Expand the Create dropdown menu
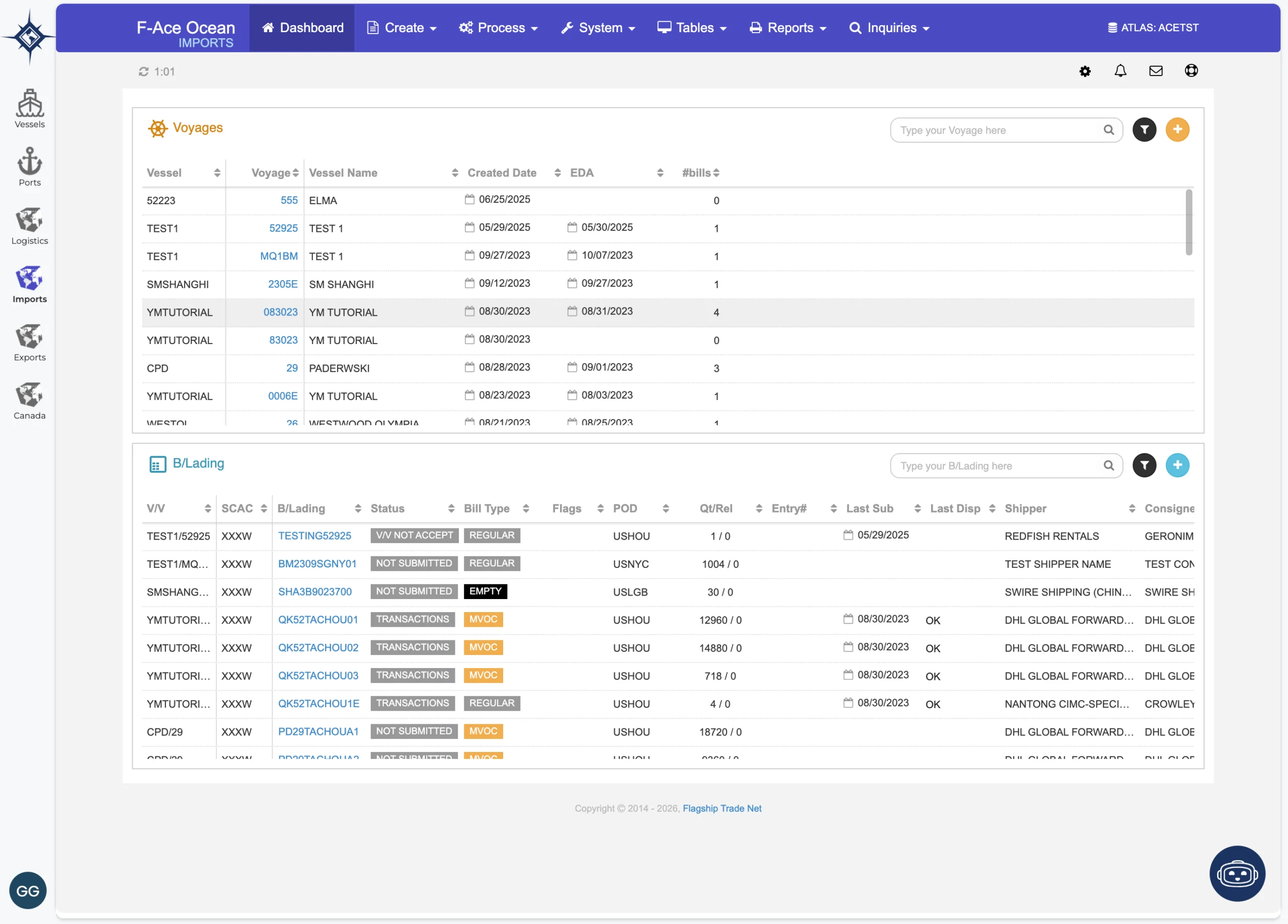 [x=402, y=28]
